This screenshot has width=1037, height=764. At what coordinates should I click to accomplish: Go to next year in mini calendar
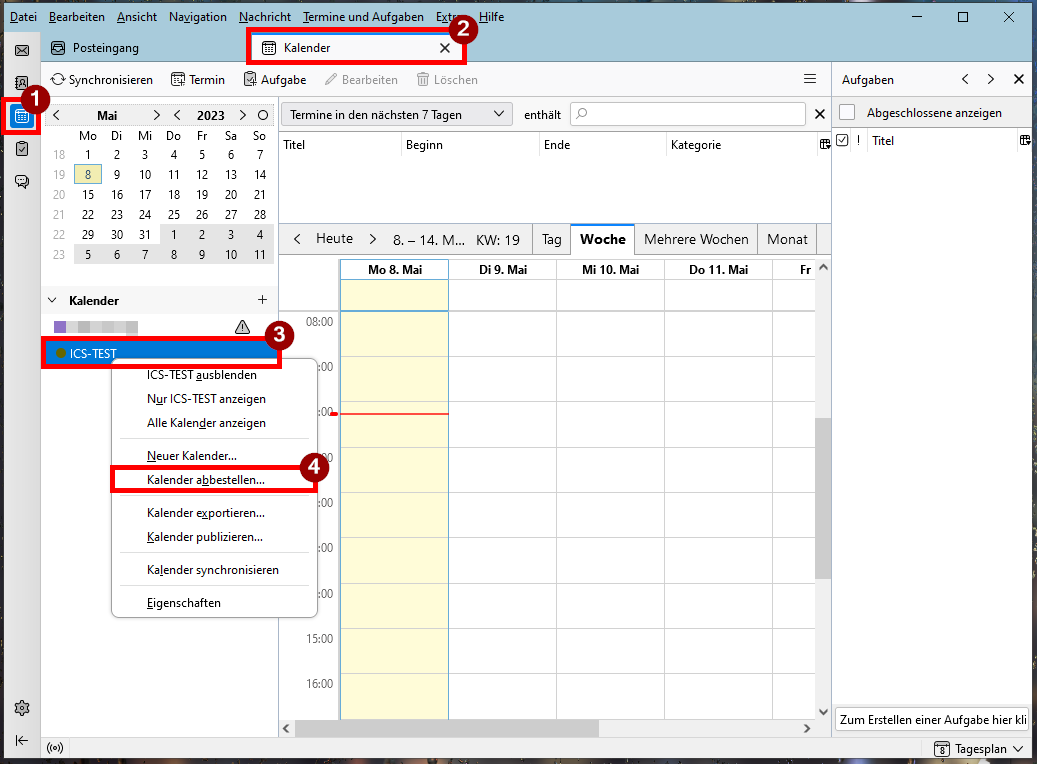click(243, 115)
